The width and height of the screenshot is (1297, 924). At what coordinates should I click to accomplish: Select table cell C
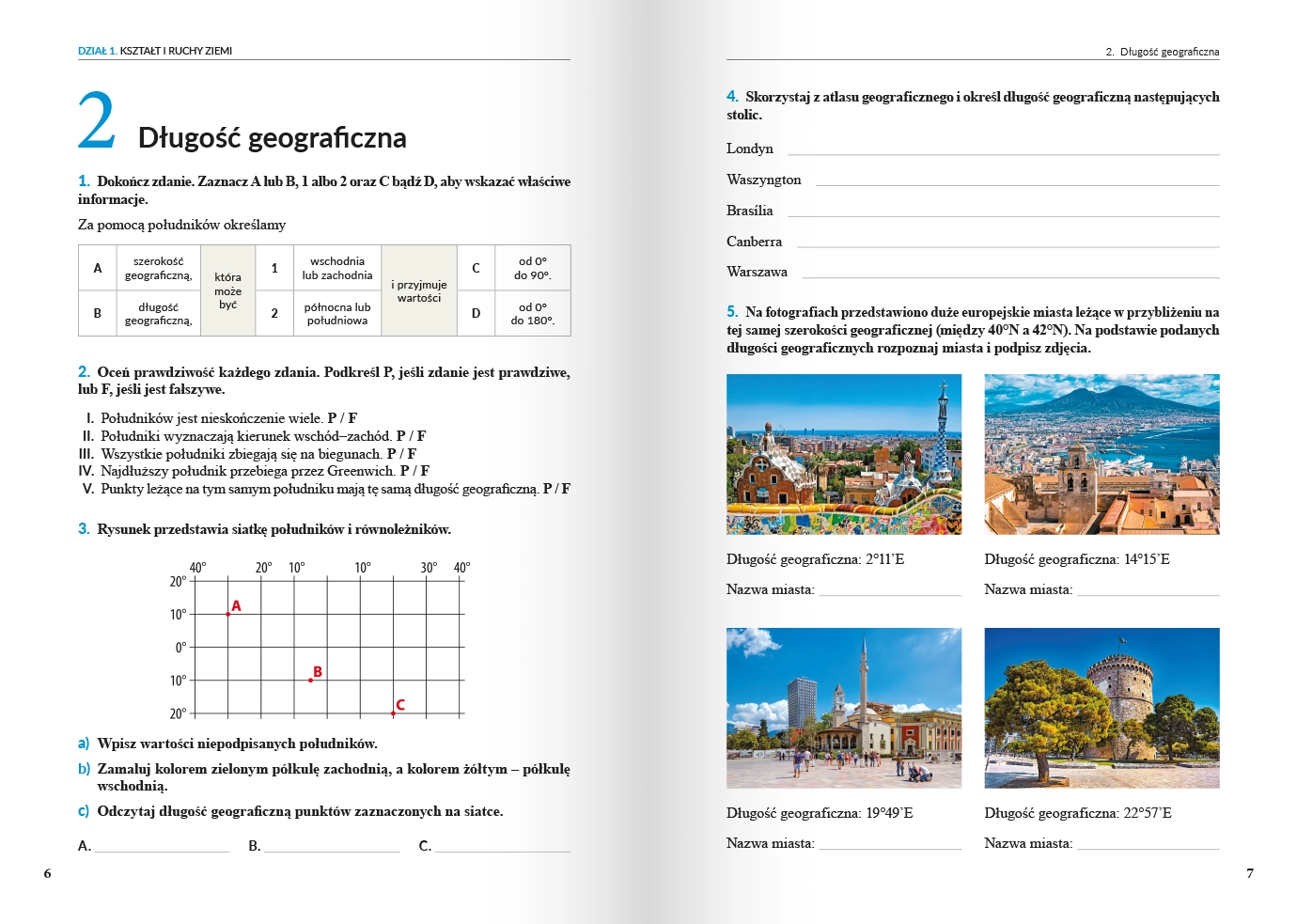pos(476,268)
